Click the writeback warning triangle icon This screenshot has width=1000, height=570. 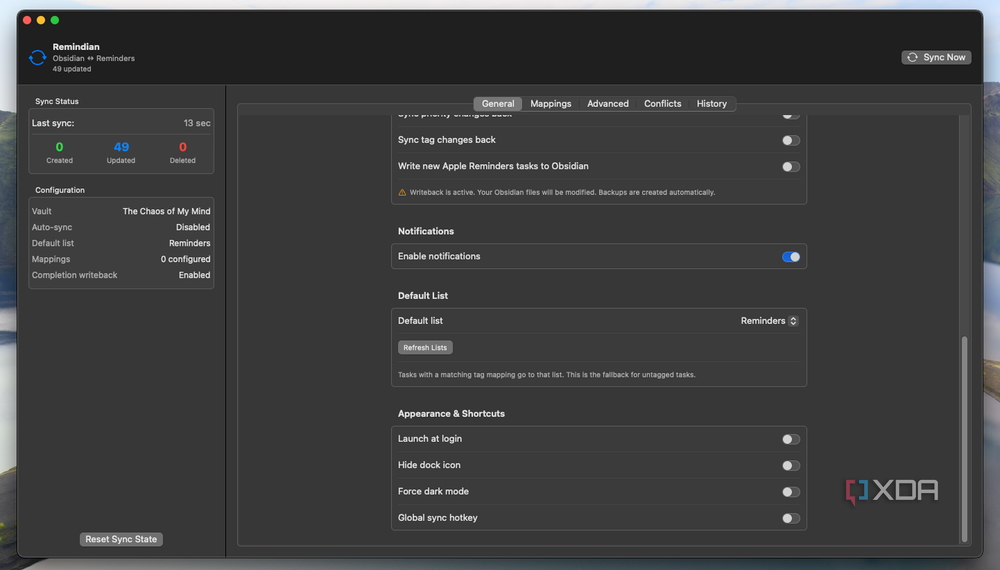tap(402, 193)
